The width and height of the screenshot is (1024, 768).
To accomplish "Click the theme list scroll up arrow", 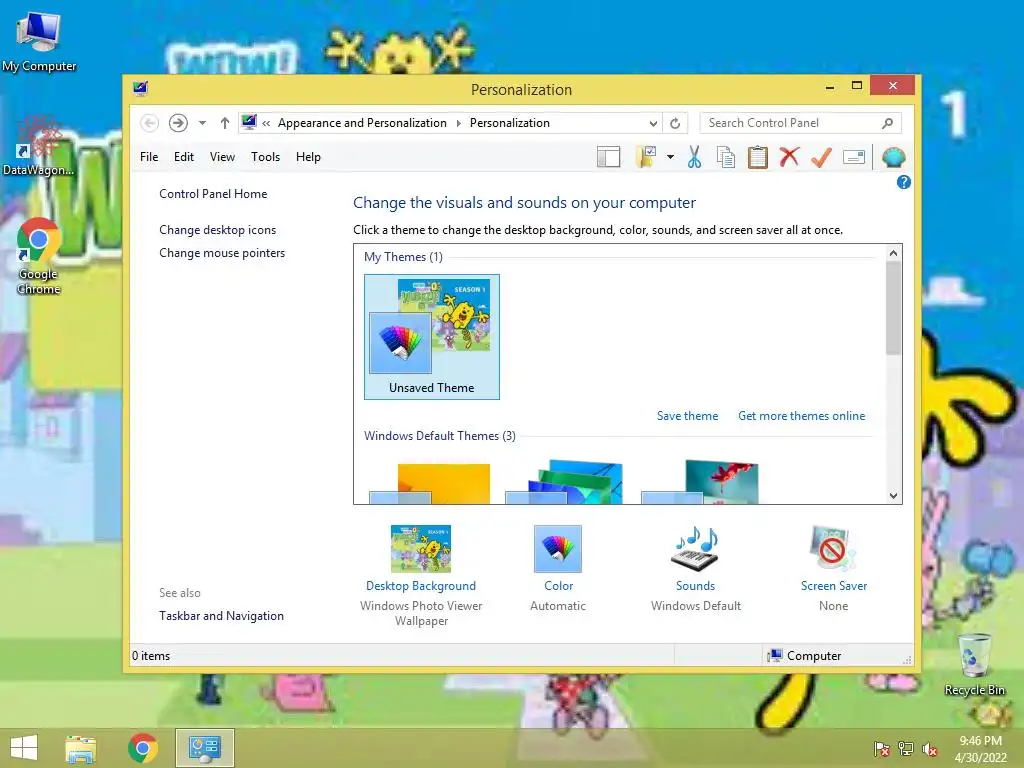I will point(893,253).
